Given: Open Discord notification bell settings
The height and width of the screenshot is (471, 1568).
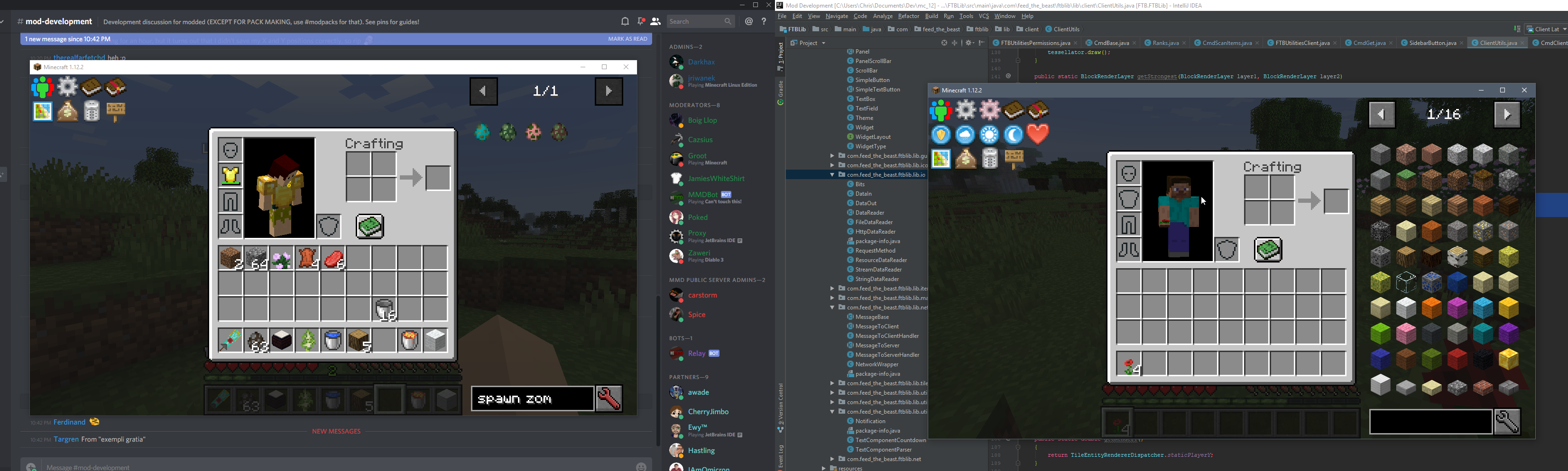Looking at the screenshot, I should pyautogui.click(x=625, y=22).
